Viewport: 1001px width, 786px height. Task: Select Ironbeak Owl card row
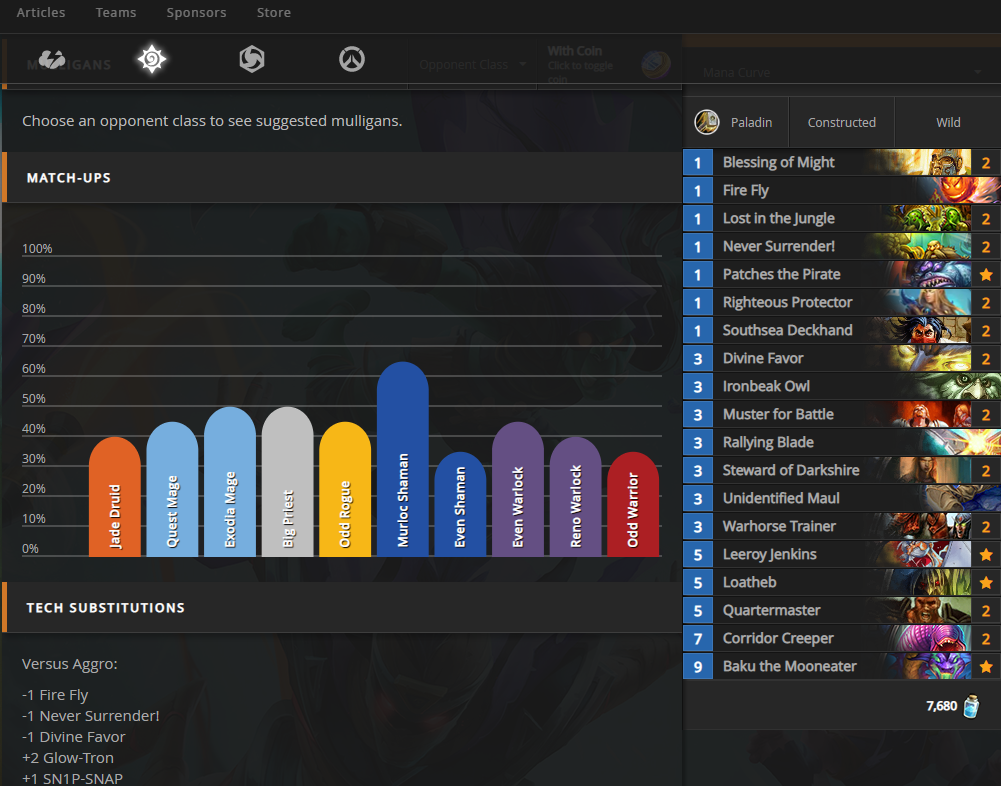pyautogui.click(x=842, y=386)
